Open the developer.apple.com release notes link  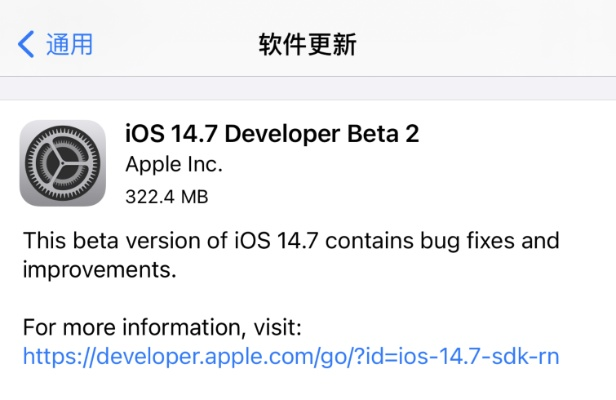(x=290, y=356)
